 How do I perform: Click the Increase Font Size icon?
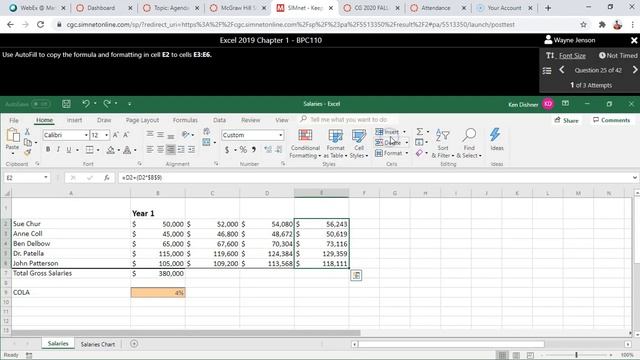(116, 135)
